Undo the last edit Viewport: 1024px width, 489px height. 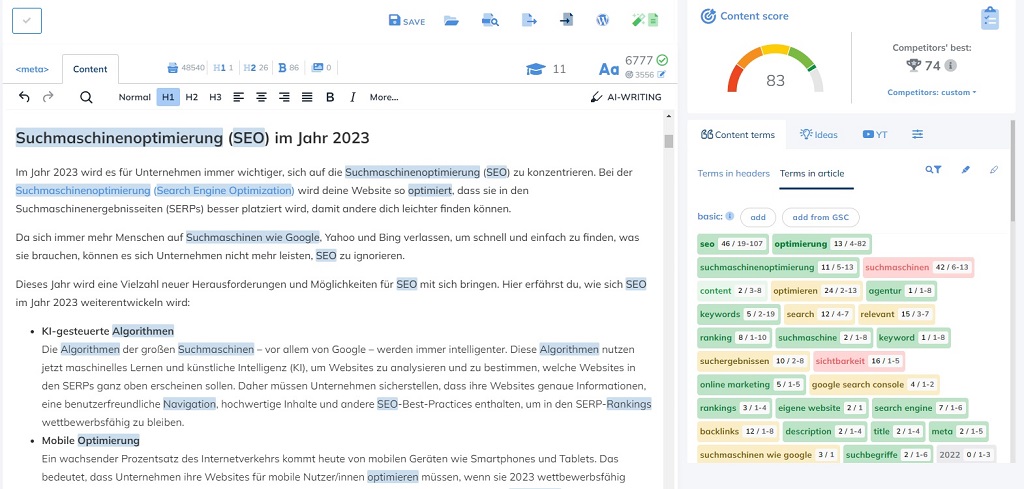(x=24, y=97)
